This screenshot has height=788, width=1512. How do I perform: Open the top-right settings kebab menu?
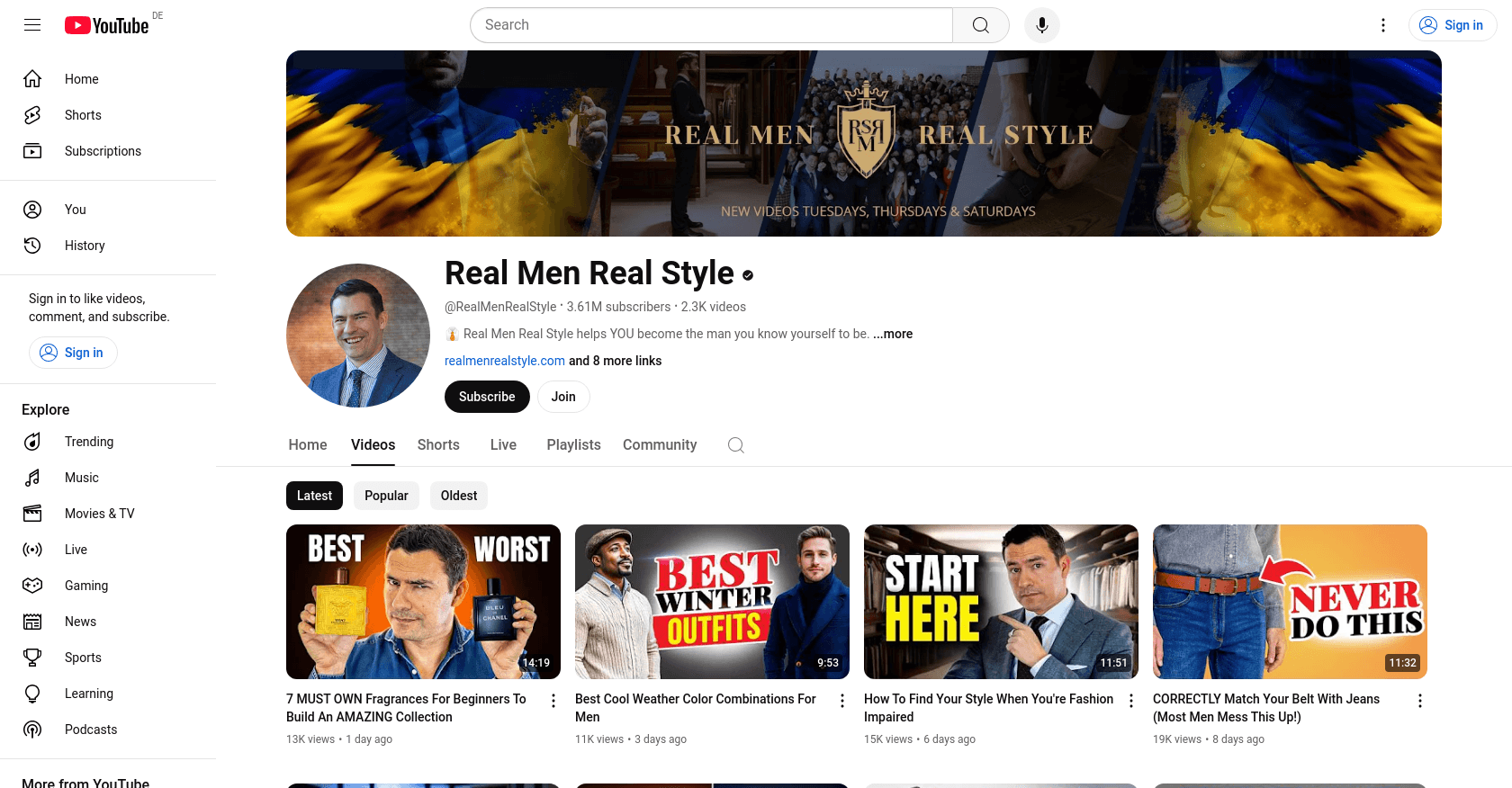point(1383,25)
